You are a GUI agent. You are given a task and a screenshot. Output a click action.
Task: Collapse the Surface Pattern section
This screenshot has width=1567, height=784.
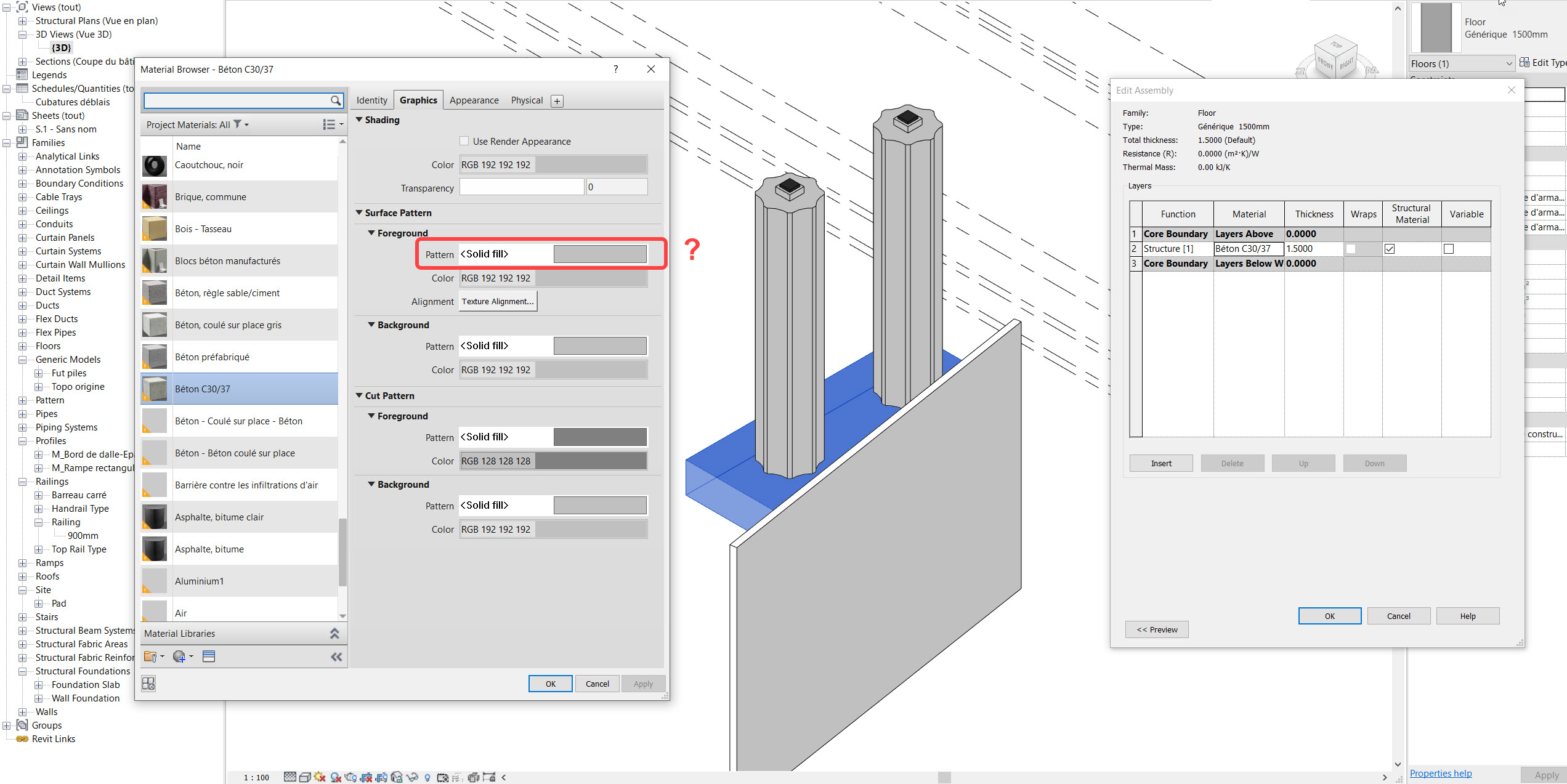(360, 212)
